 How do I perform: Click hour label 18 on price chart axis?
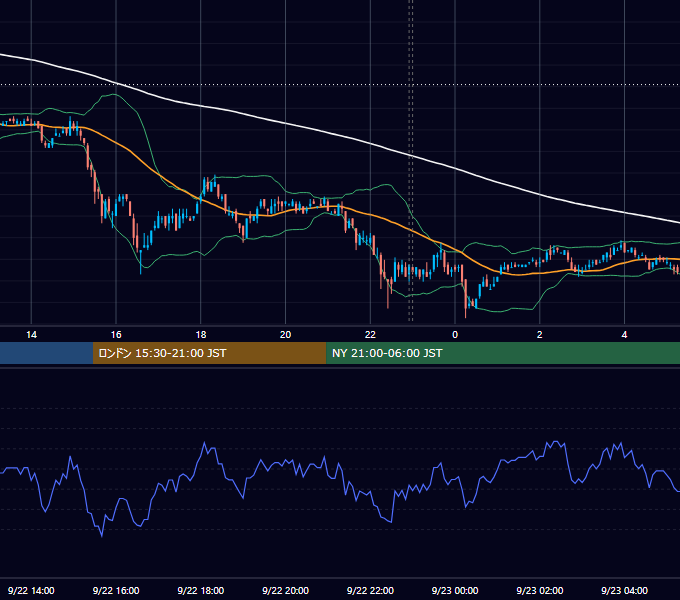pos(201,335)
